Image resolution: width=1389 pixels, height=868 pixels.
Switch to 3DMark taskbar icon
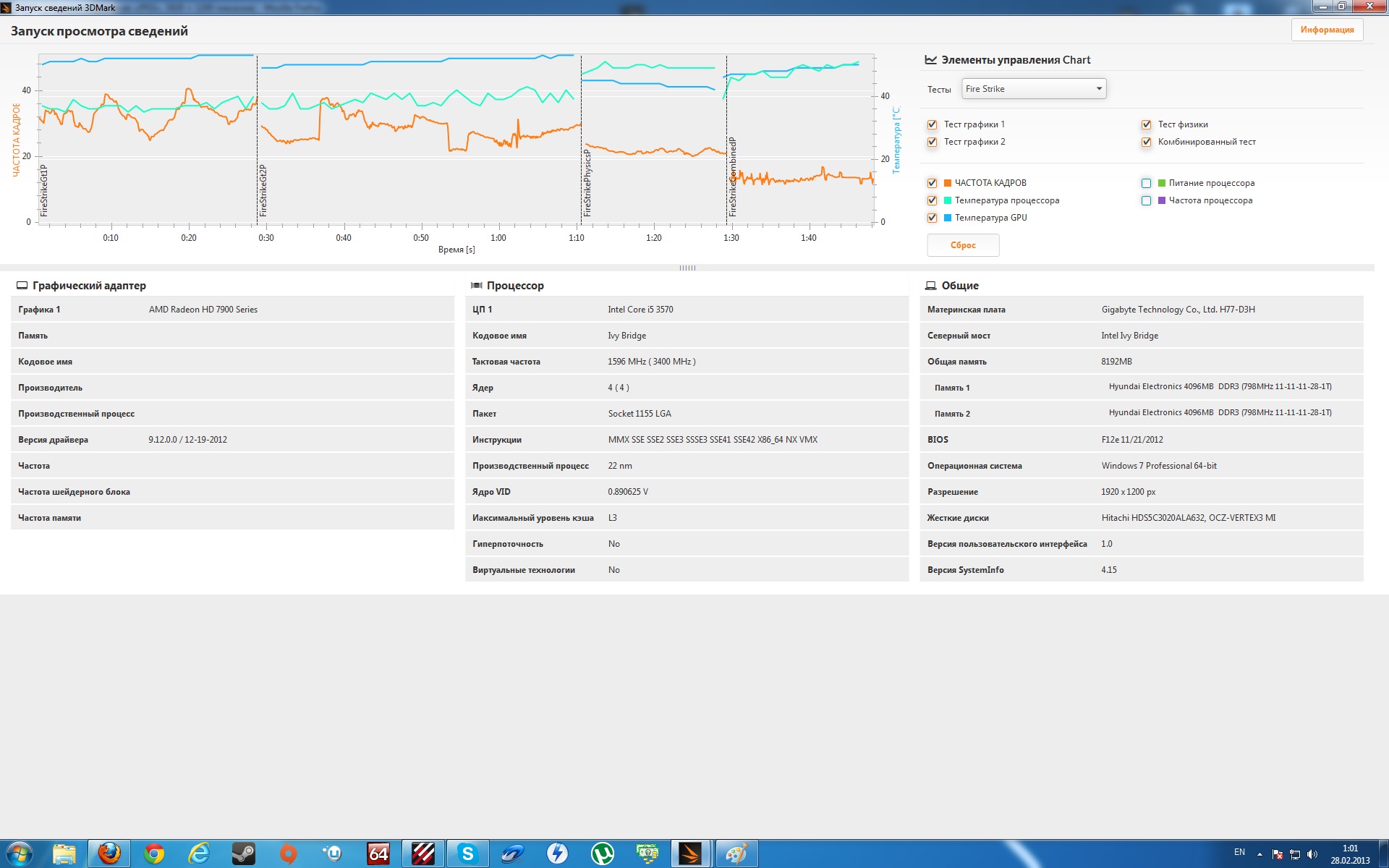[x=691, y=854]
